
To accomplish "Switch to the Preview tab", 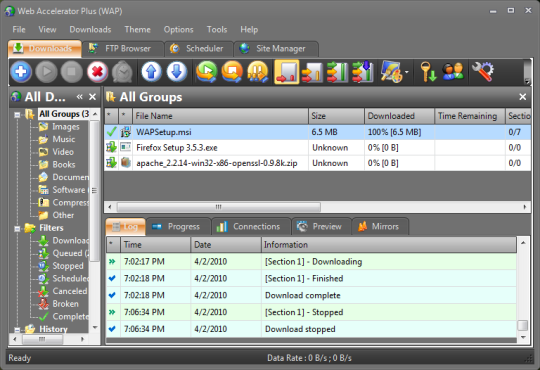I will point(321,227).
